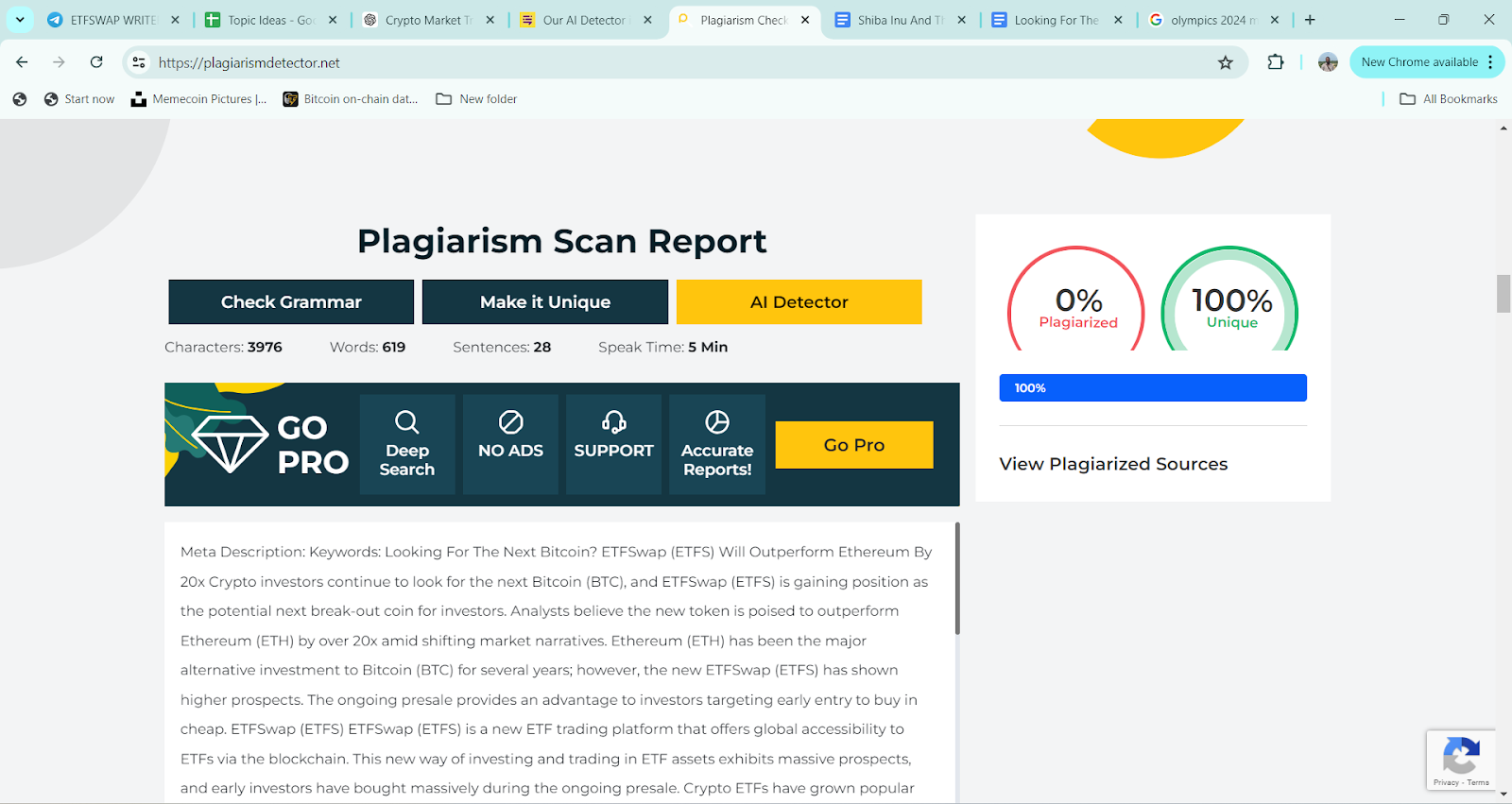1512x804 pixels.
Task: Select the SUPPORT headset icon
Action: tap(614, 421)
